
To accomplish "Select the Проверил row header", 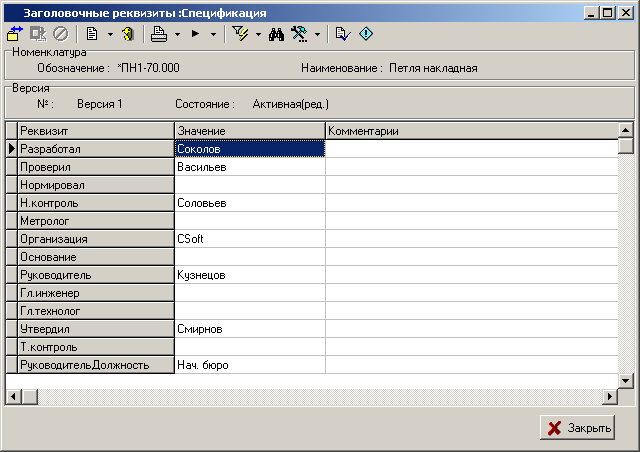I will point(96,167).
